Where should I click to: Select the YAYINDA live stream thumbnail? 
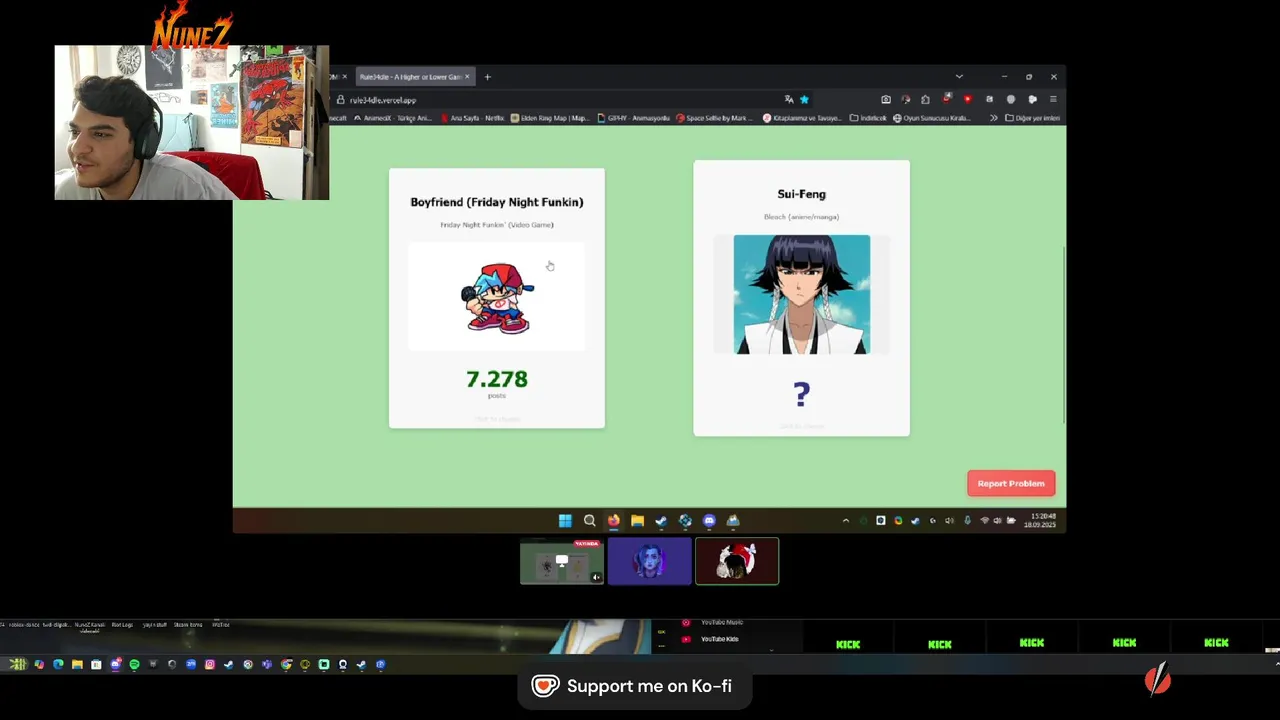(562, 561)
